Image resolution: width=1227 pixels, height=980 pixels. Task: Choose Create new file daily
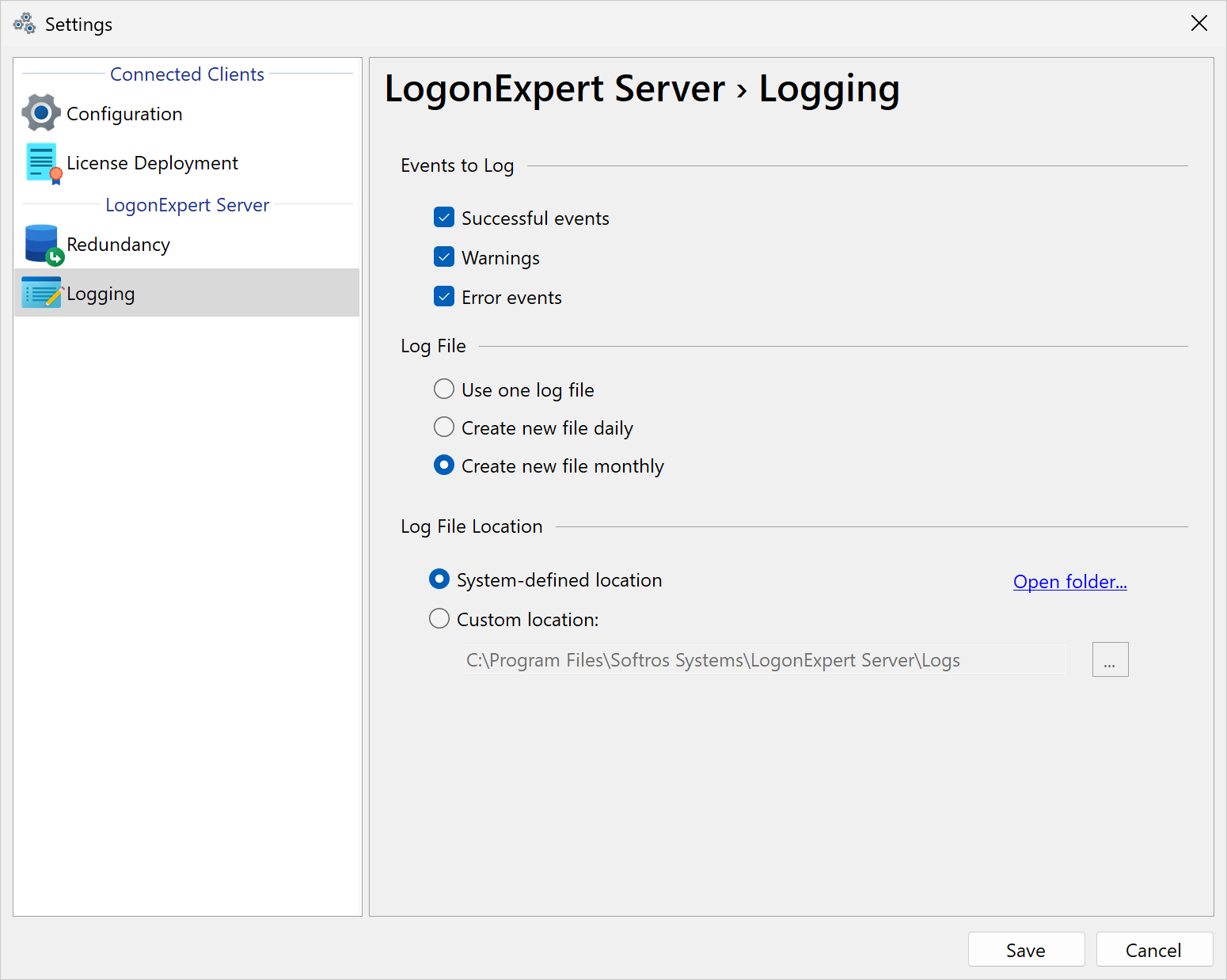pos(444,427)
